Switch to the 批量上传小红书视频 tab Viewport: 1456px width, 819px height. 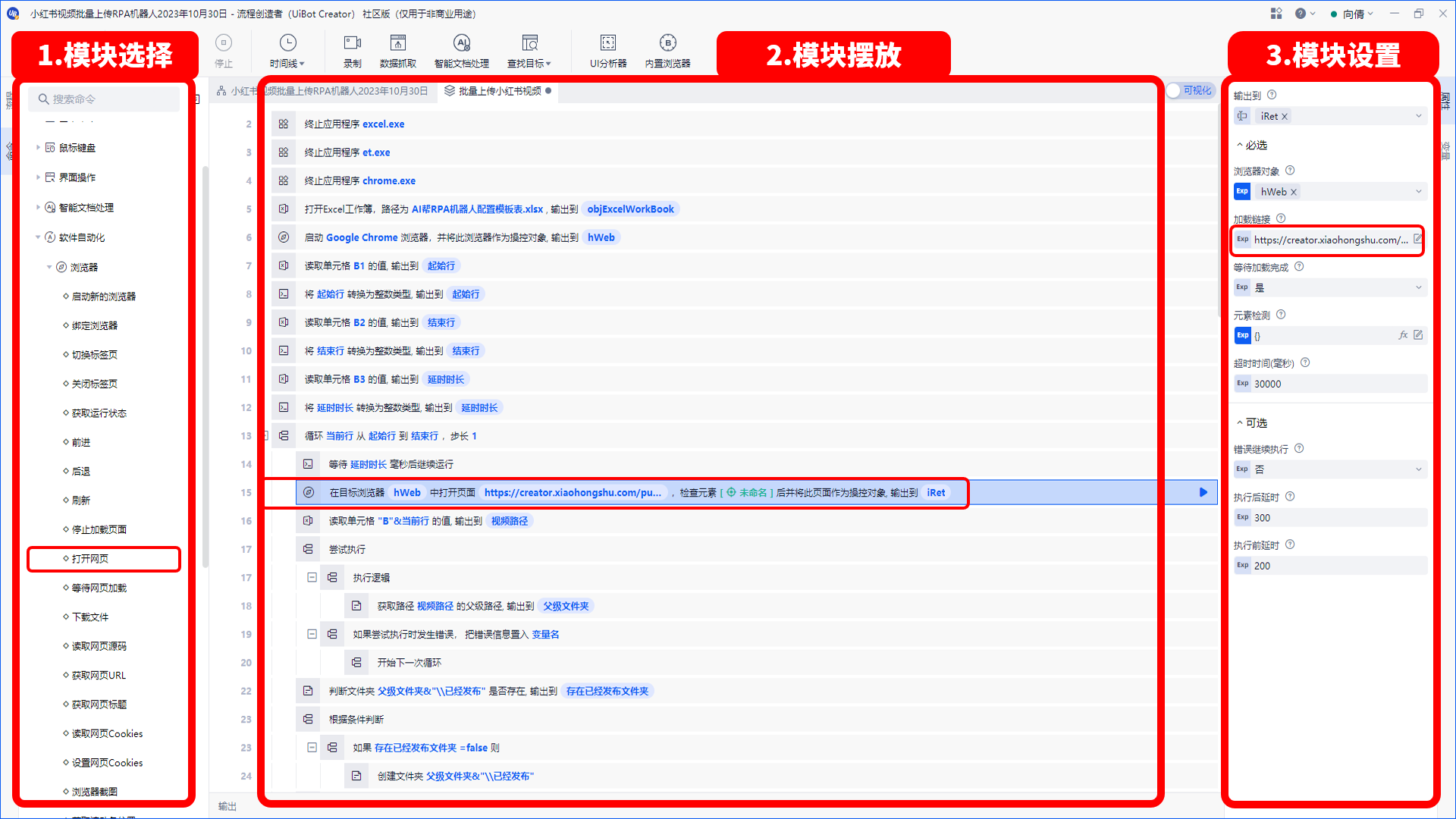[x=499, y=91]
